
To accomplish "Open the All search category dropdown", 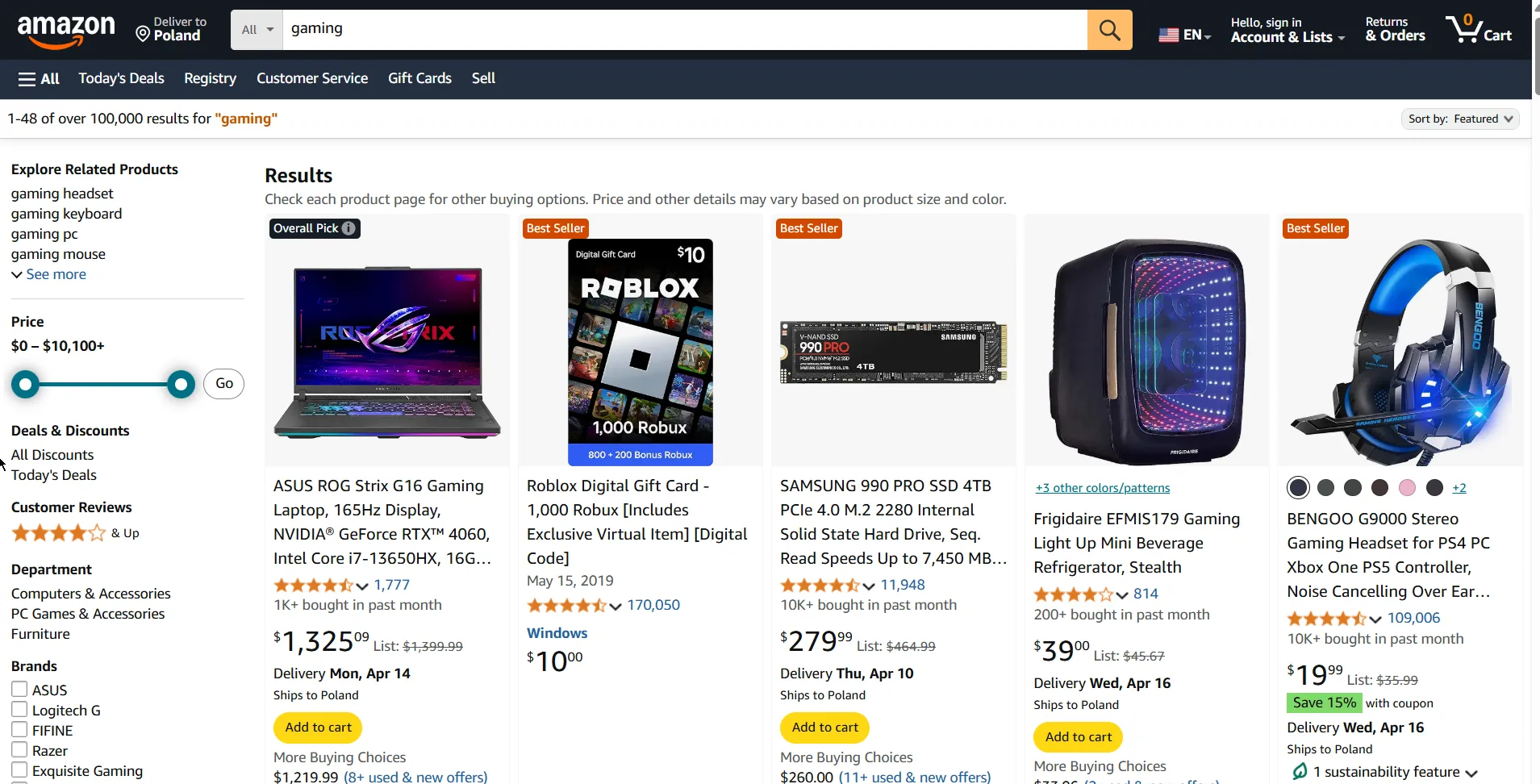I will 257,31.
